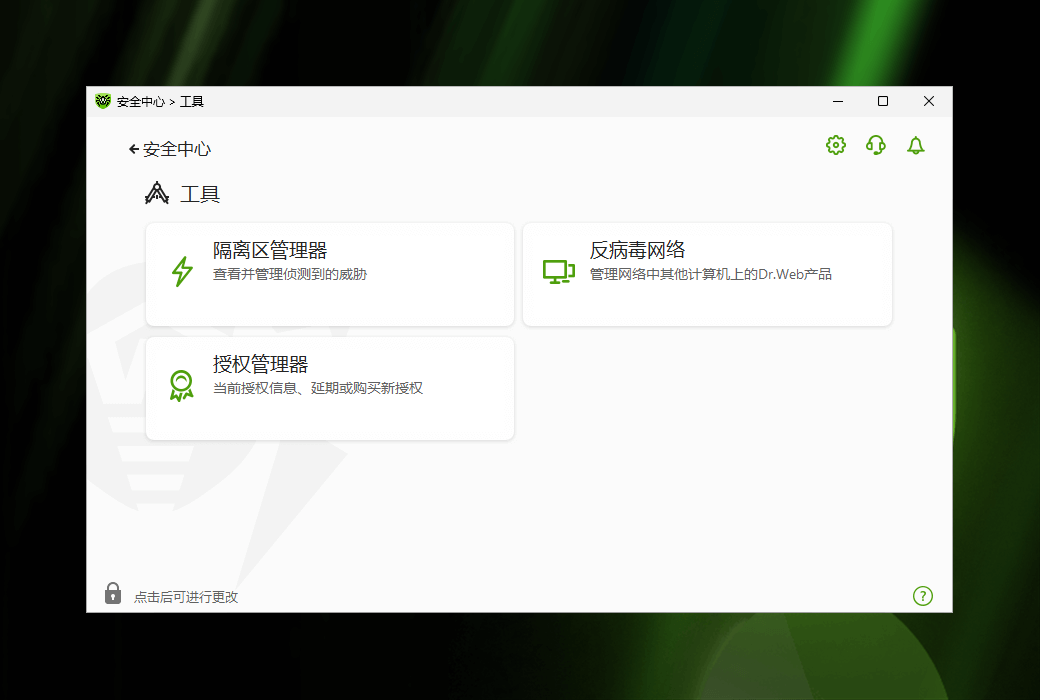Click the help question mark icon

coord(923,596)
